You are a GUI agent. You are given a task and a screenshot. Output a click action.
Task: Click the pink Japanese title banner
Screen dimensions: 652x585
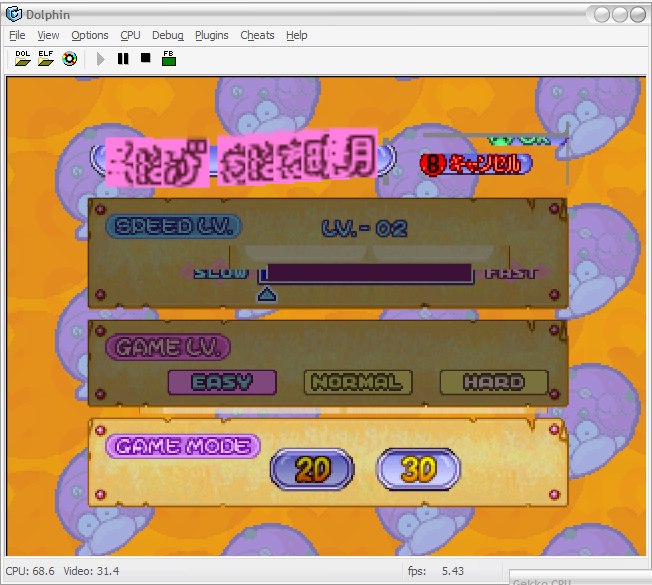241,158
